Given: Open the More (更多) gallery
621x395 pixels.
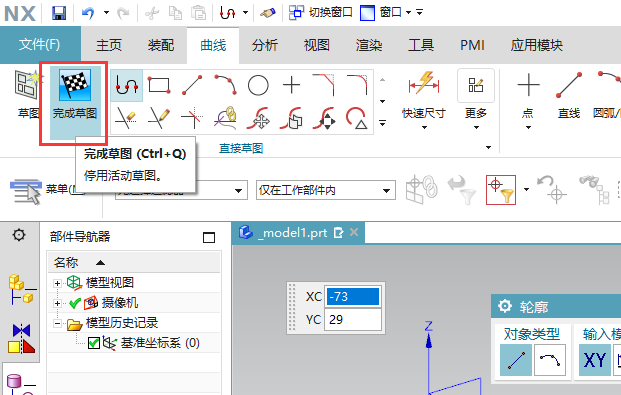Looking at the screenshot, I should (x=476, y=99).
